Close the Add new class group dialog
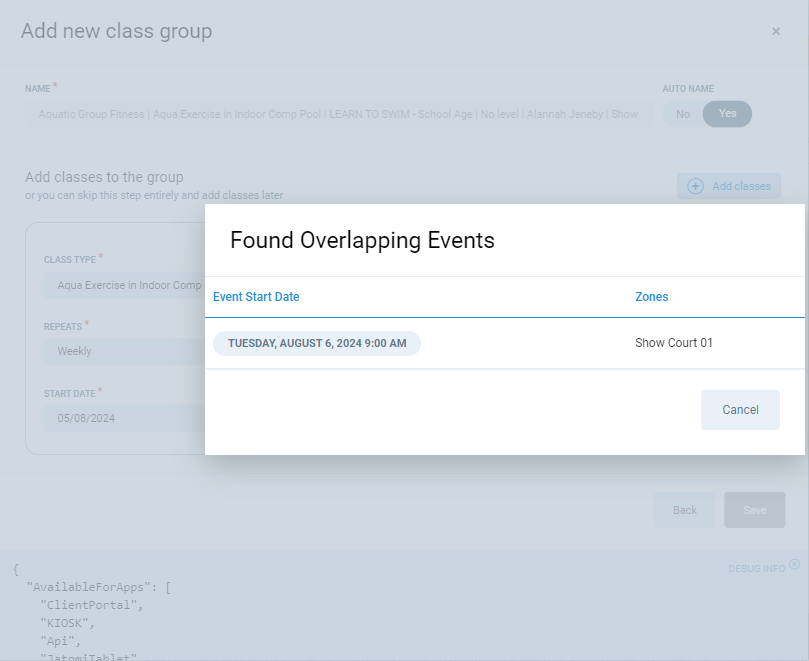This screenshot has width=809, height=661. [x=775, y=32]
